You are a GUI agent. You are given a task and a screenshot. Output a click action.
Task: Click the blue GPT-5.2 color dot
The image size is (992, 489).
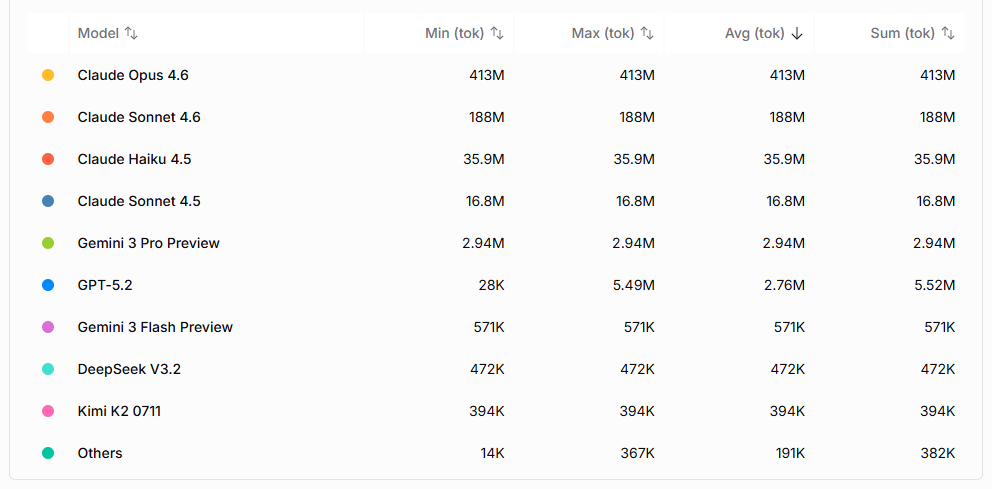click(x=47, y=285)
